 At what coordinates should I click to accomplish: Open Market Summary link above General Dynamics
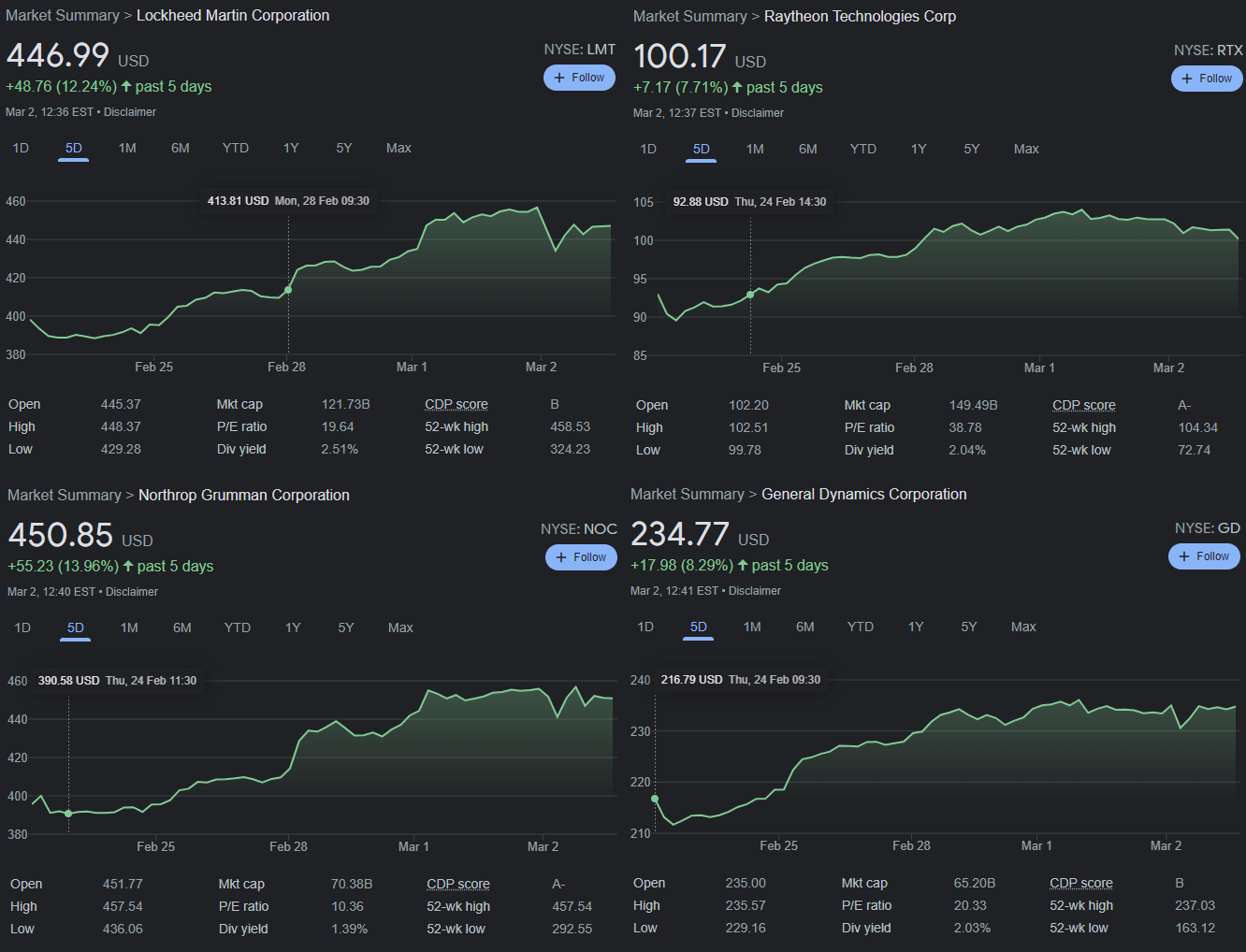pos(688,495)
